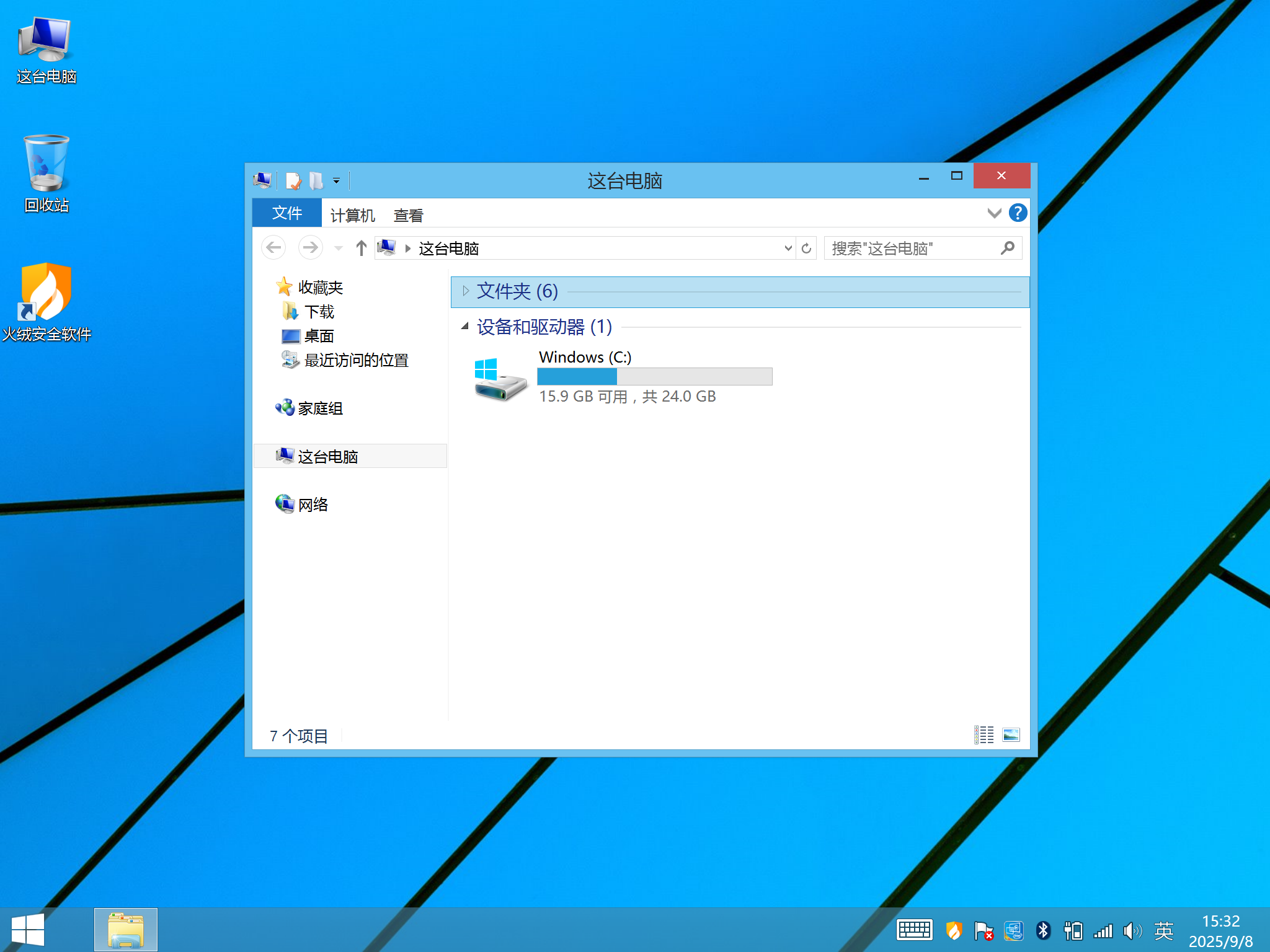
Task: Click the battery power tray icon
Action: [1073, 930]
